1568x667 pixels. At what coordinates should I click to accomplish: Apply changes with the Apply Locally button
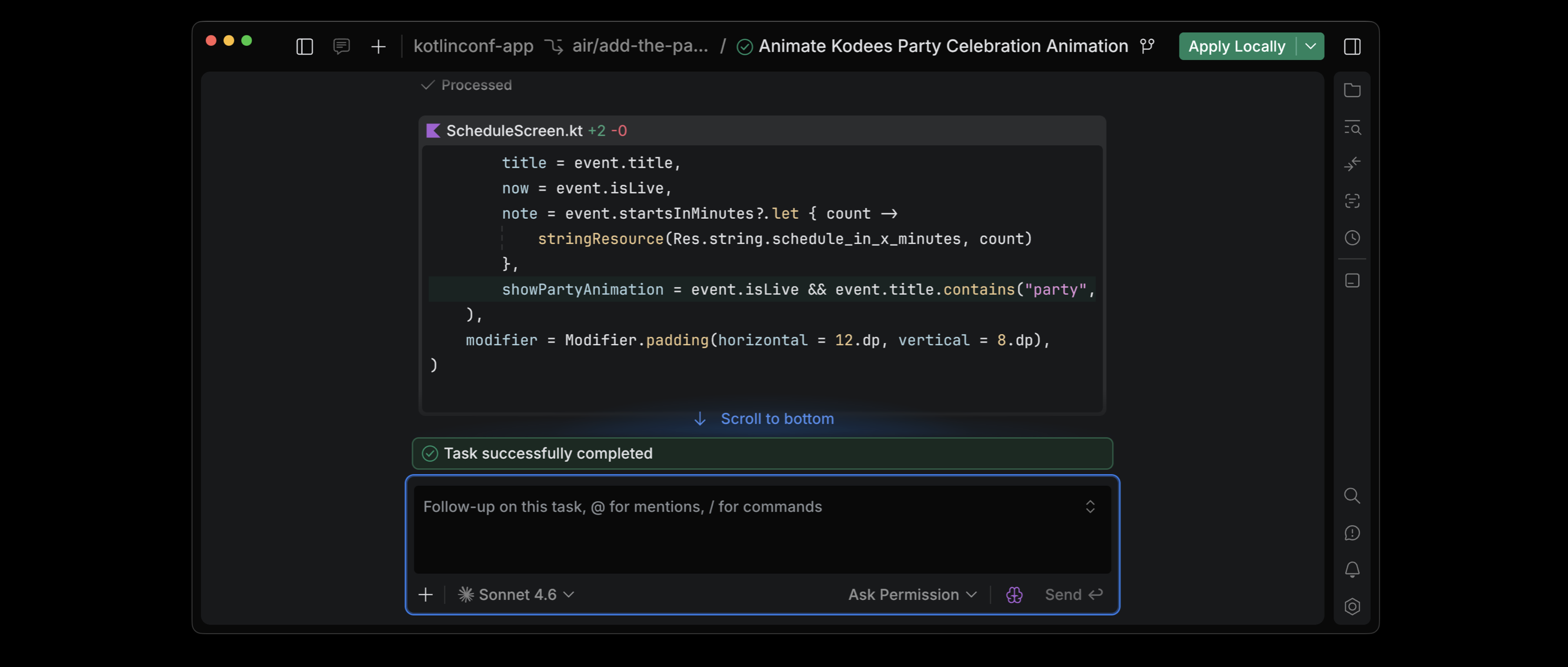tap(1236, 46)
